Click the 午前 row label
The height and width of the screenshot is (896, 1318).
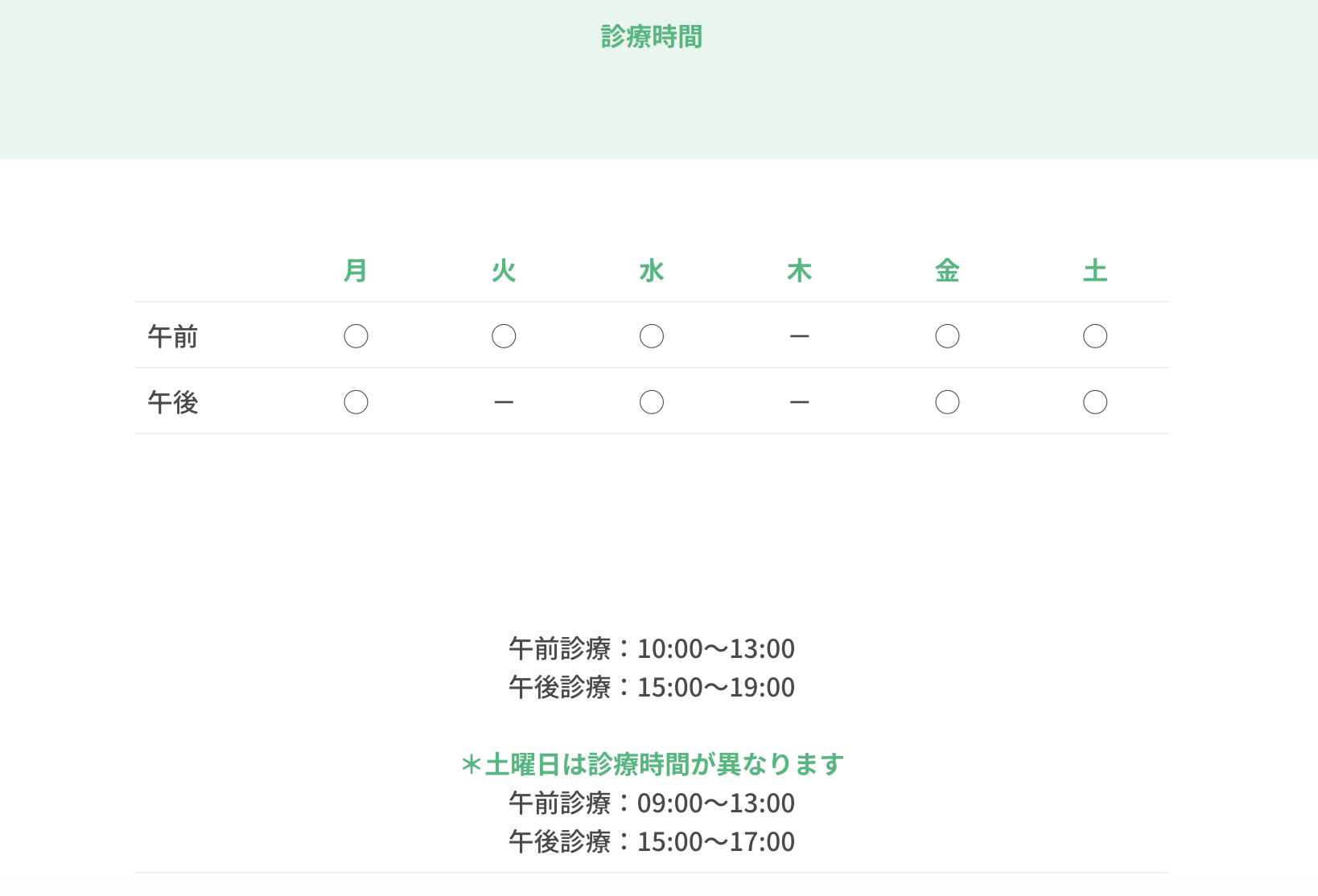pos(173,336)
